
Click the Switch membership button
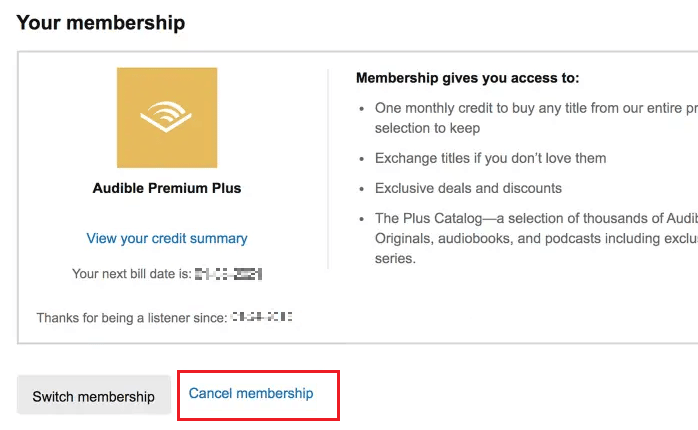(93, 396)
